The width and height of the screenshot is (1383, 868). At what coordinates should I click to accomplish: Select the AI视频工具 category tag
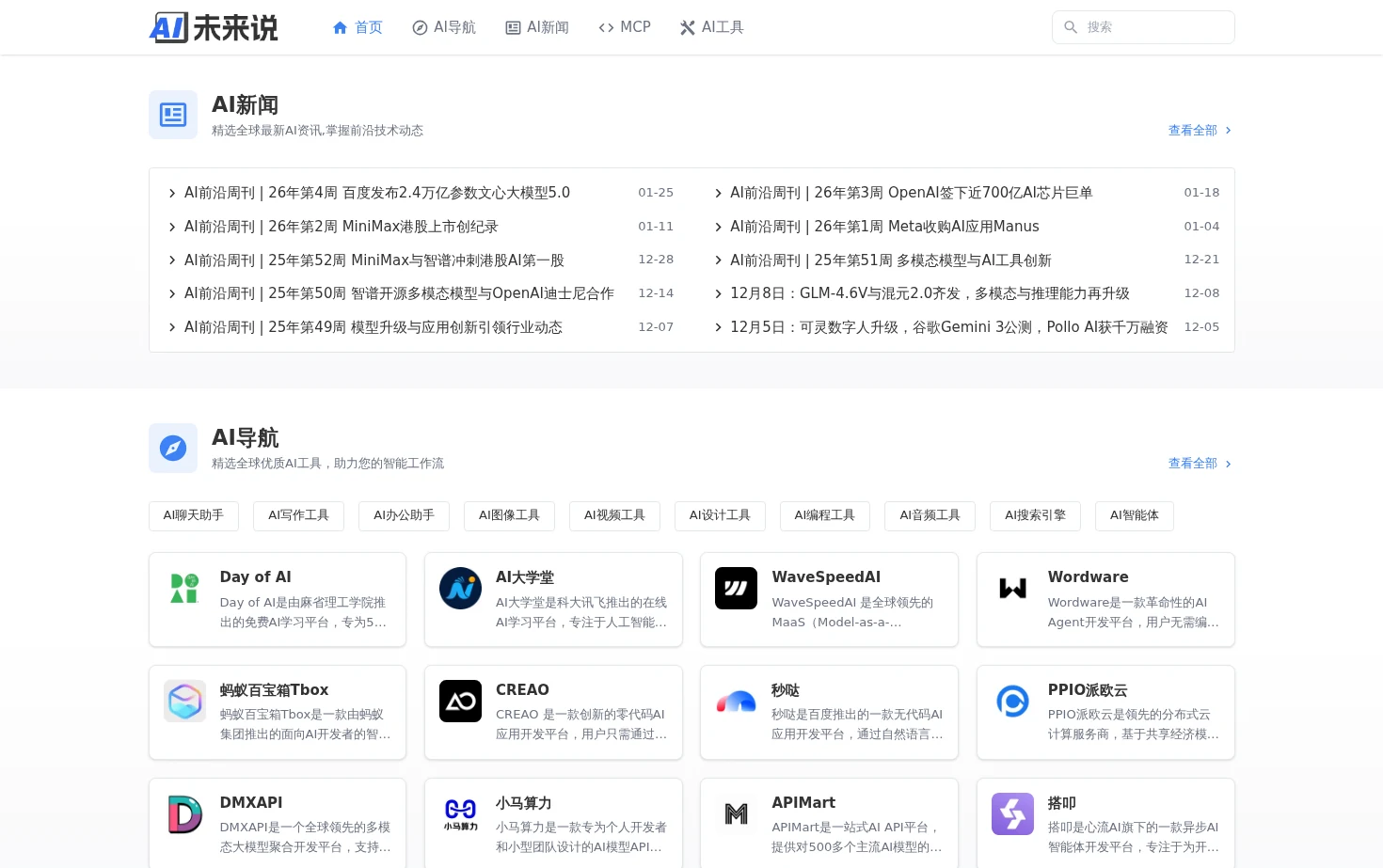click(615, 515)
